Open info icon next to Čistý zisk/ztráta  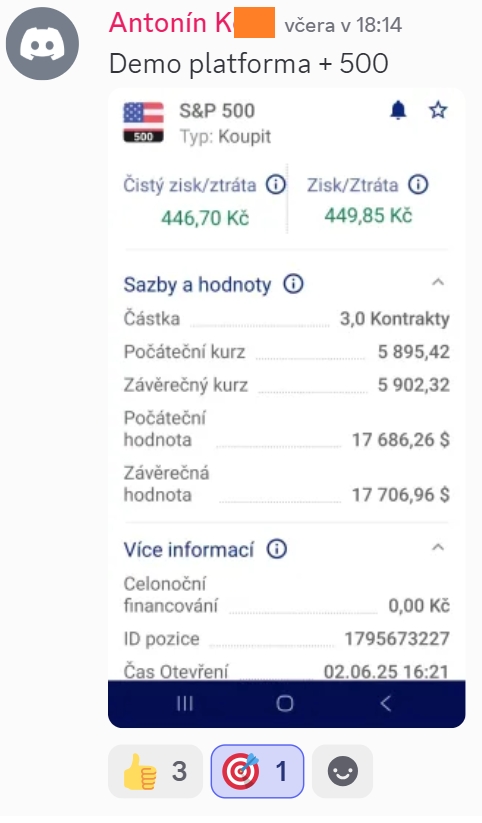(276, 185)
